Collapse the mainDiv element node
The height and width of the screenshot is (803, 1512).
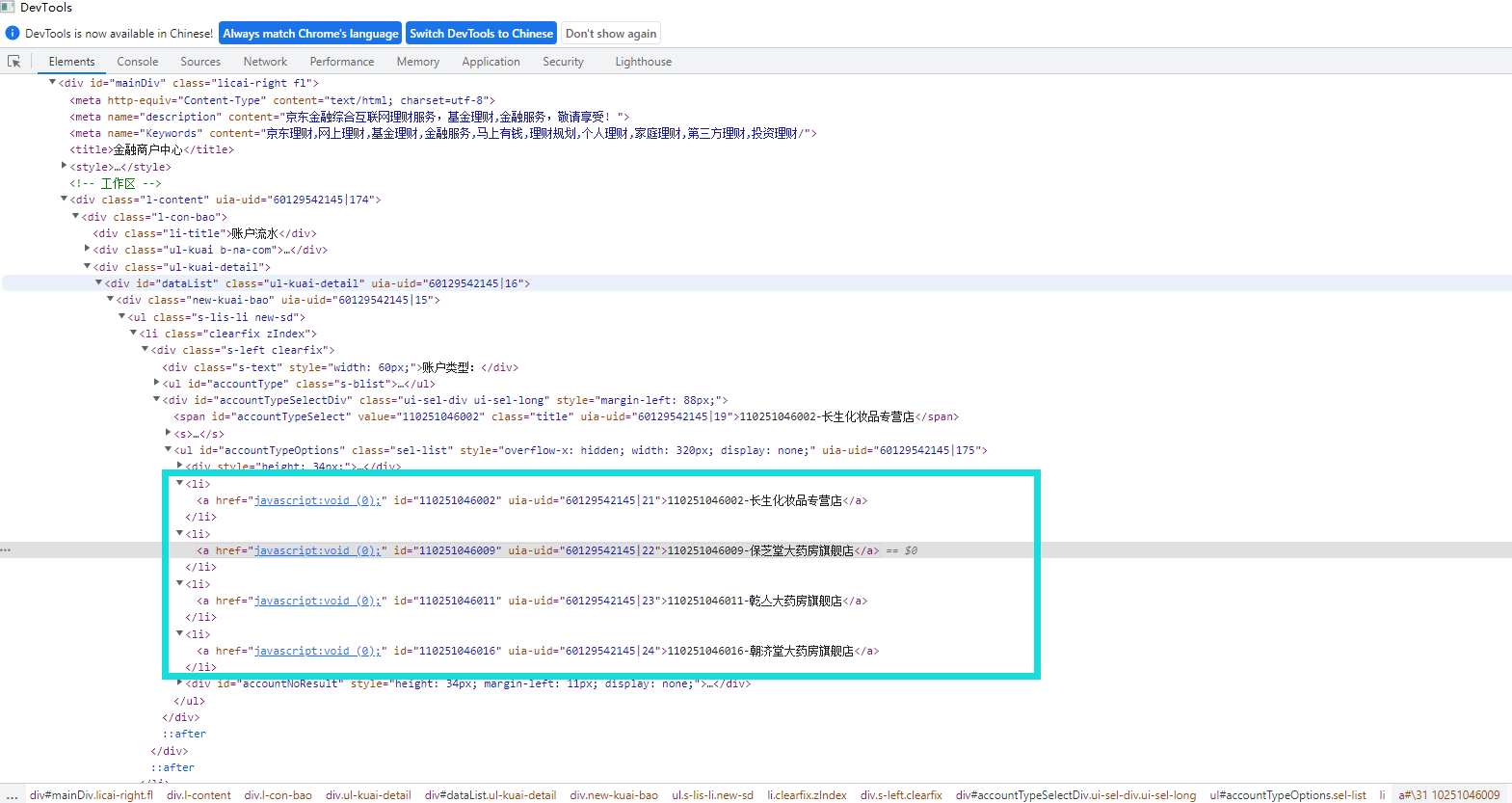(x=52, y=83)
